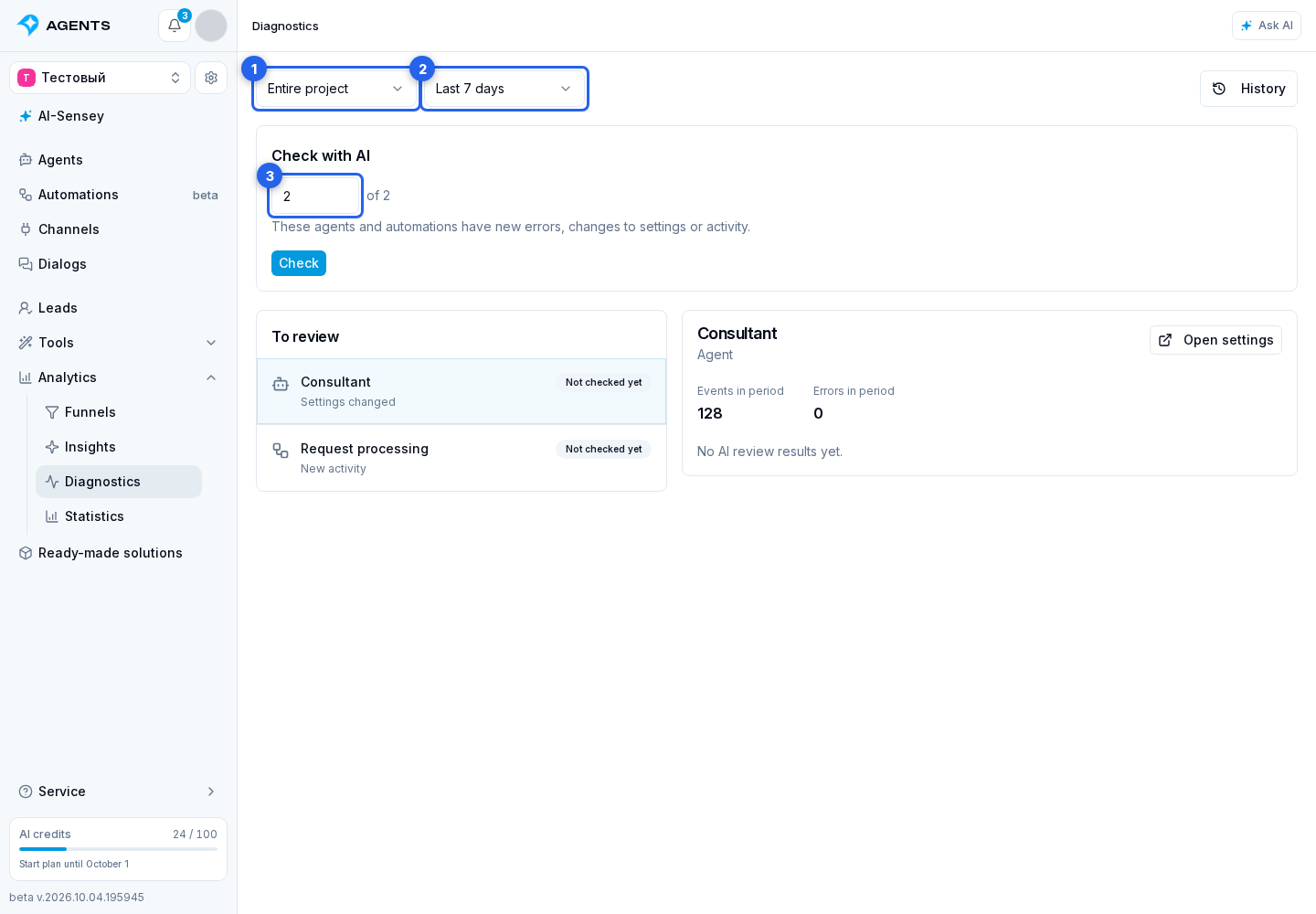Click the Check button

pos(299,263)
